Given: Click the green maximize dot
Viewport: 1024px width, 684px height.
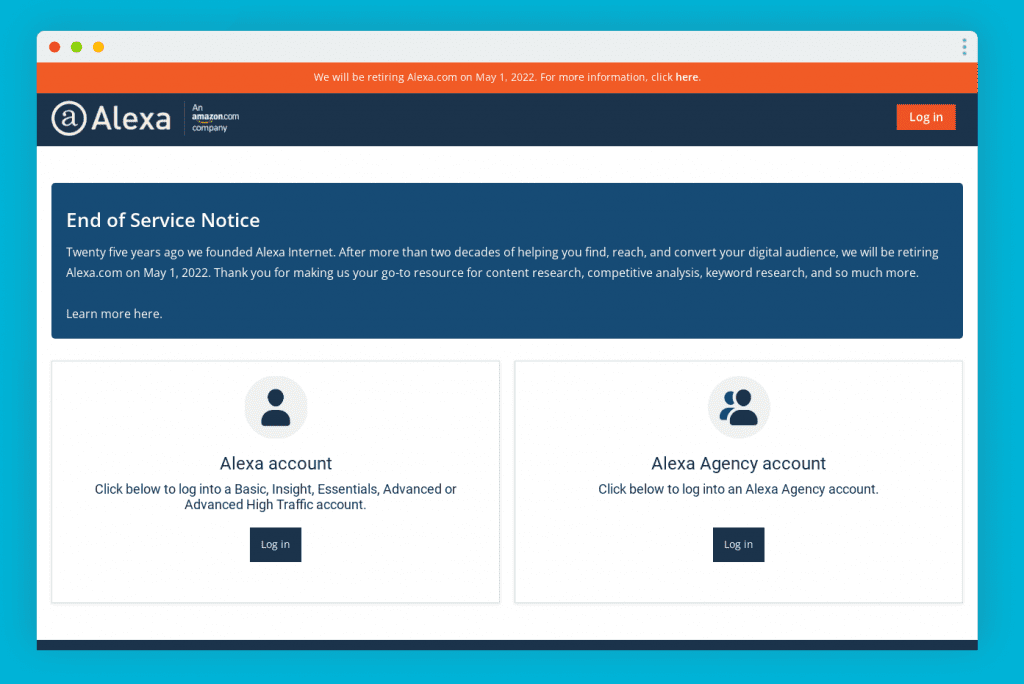Looking at the screenshot, I should pos(76,46).
